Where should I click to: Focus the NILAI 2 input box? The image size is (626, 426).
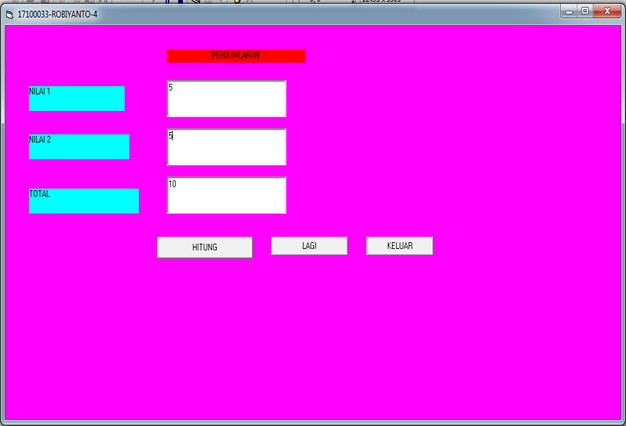pos(226,147)
